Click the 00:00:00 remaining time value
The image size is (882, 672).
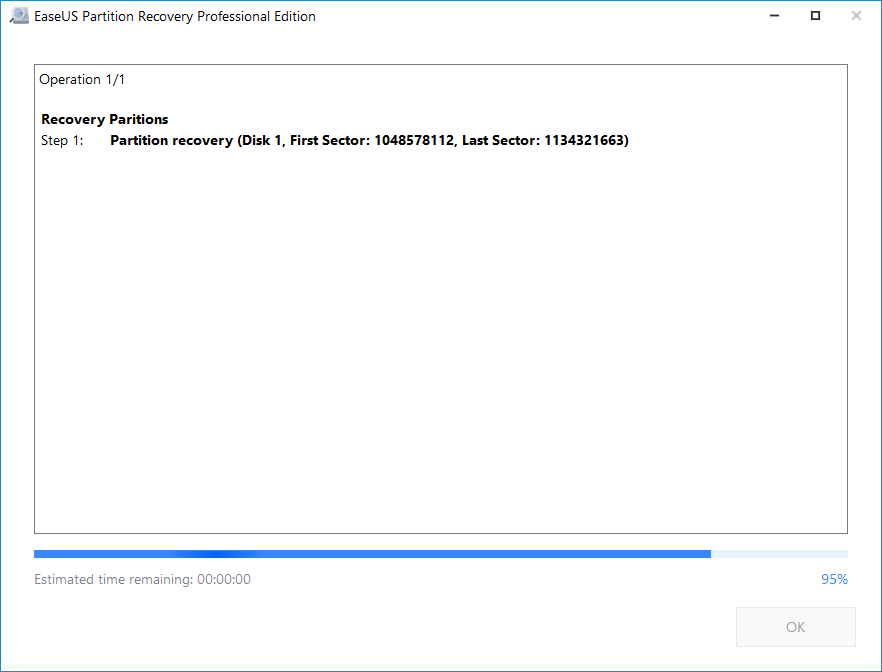pyautogui.click(x=224, y=579)
